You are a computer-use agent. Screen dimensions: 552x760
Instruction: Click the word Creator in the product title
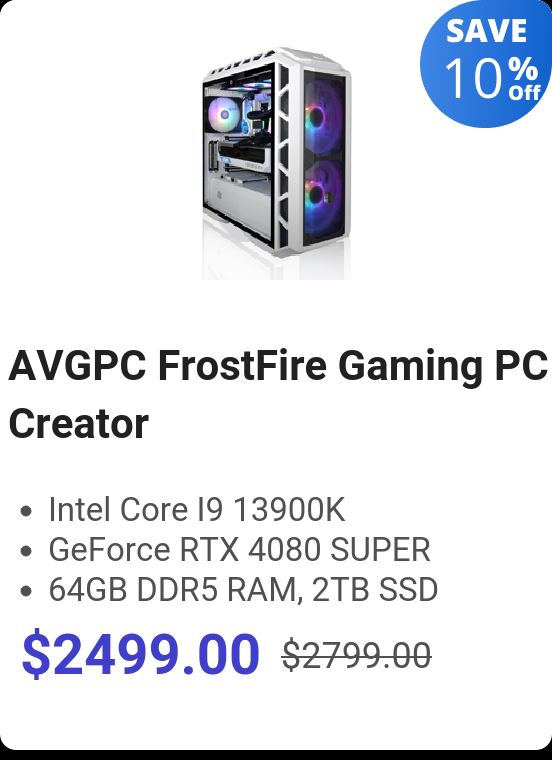(79, 424)
